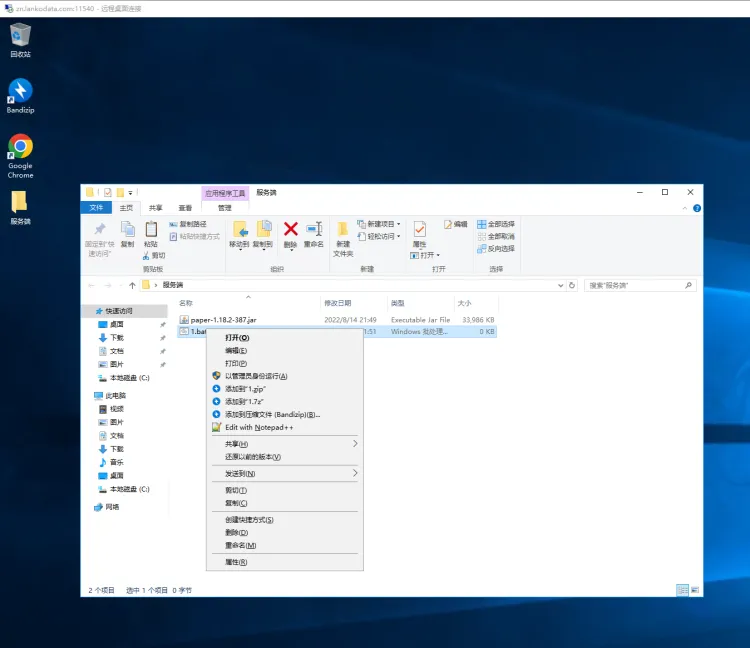The height and width of the screenshot is (648, 750).
Task: Open the Easy Access (轻松访问) dropdown
Action: [x=383, y=236]
